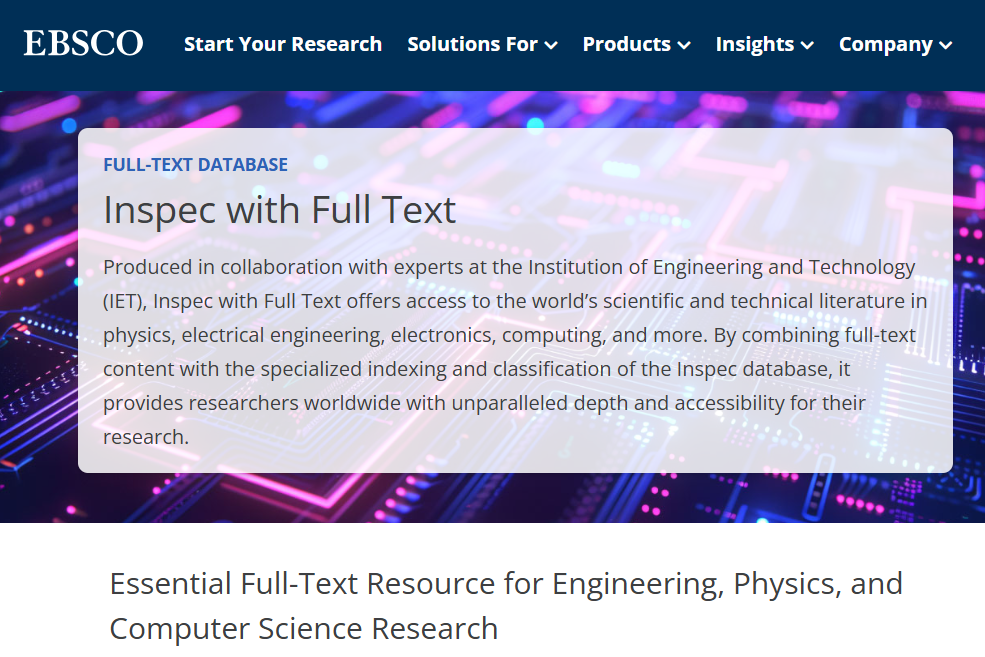The height and width of the screenshot is (657, 985).
Task: Click the FULL-TEXT DATABASE label
Action: 195,165
